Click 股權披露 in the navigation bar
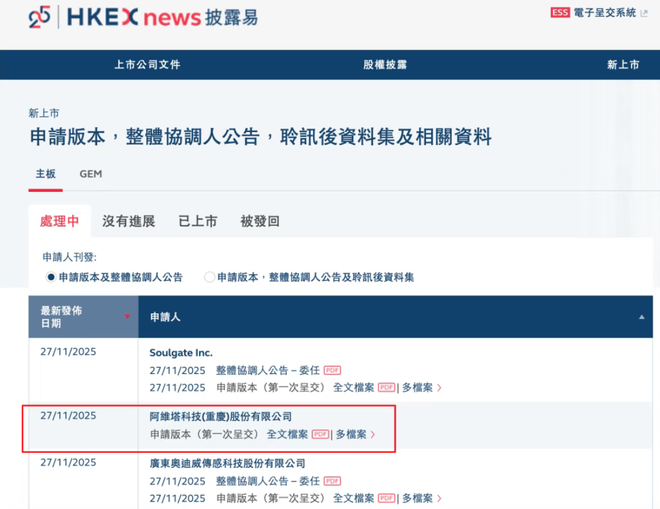Screen dimensions: 660x509 (385, 65)
